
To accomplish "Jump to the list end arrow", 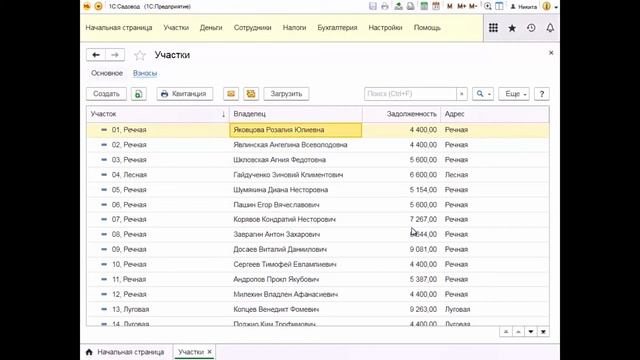I will point(543,331).
